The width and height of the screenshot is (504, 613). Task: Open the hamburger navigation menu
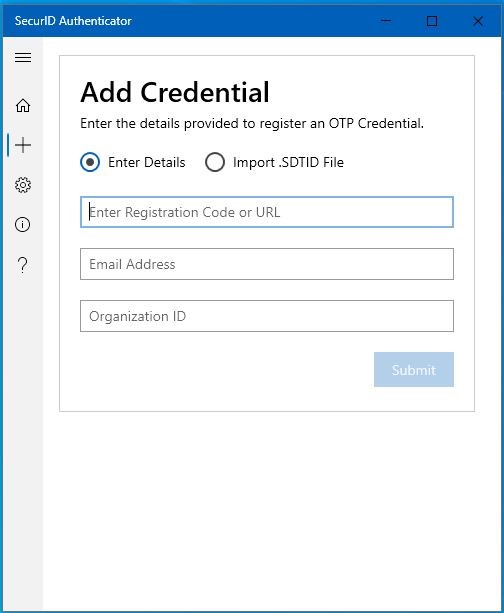click(x=23, y=57)
